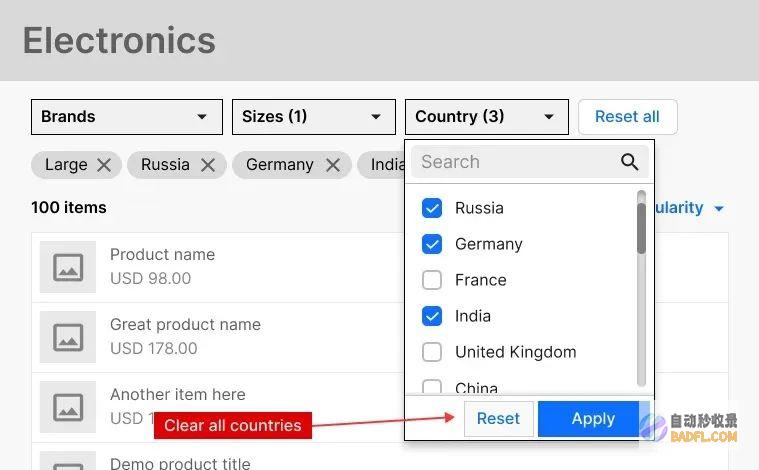Open the popularity sort dropdown arrow

[x=718, y=209]
